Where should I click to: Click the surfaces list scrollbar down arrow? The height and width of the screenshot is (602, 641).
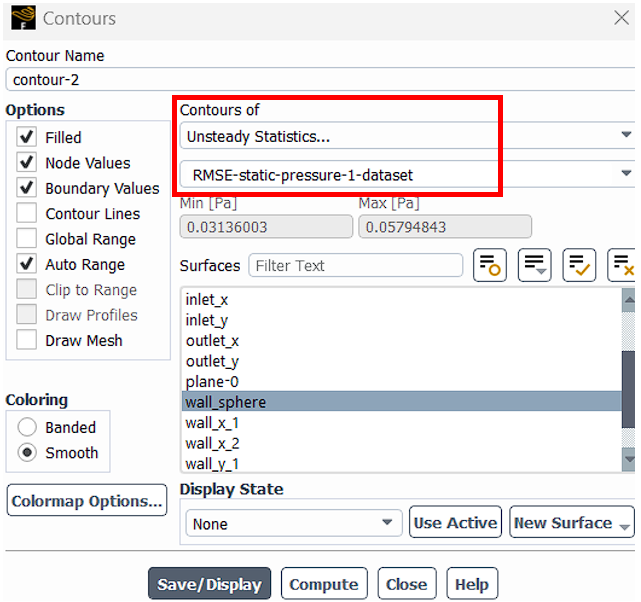click(x=629, y=459)
